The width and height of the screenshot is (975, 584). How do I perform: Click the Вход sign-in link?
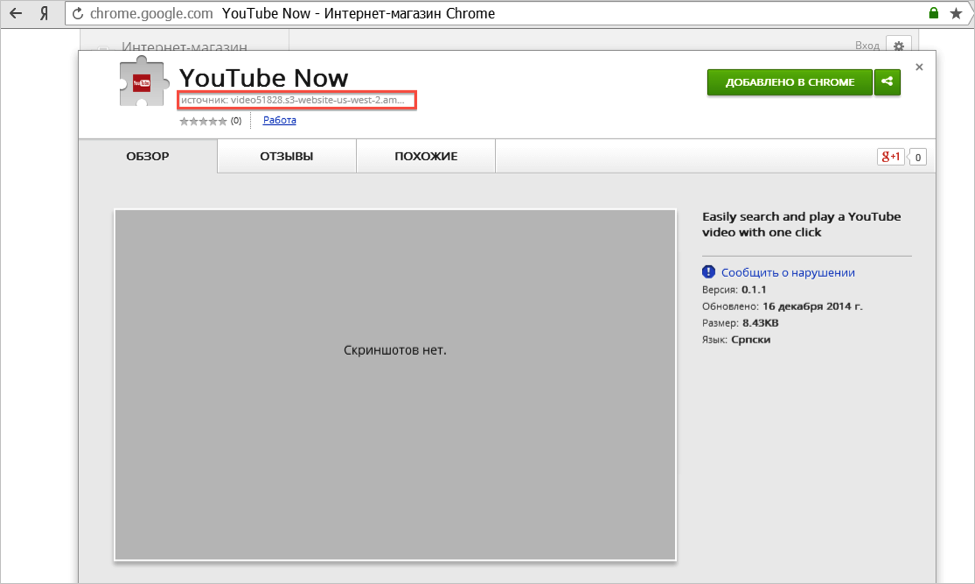tap(867, 45)
